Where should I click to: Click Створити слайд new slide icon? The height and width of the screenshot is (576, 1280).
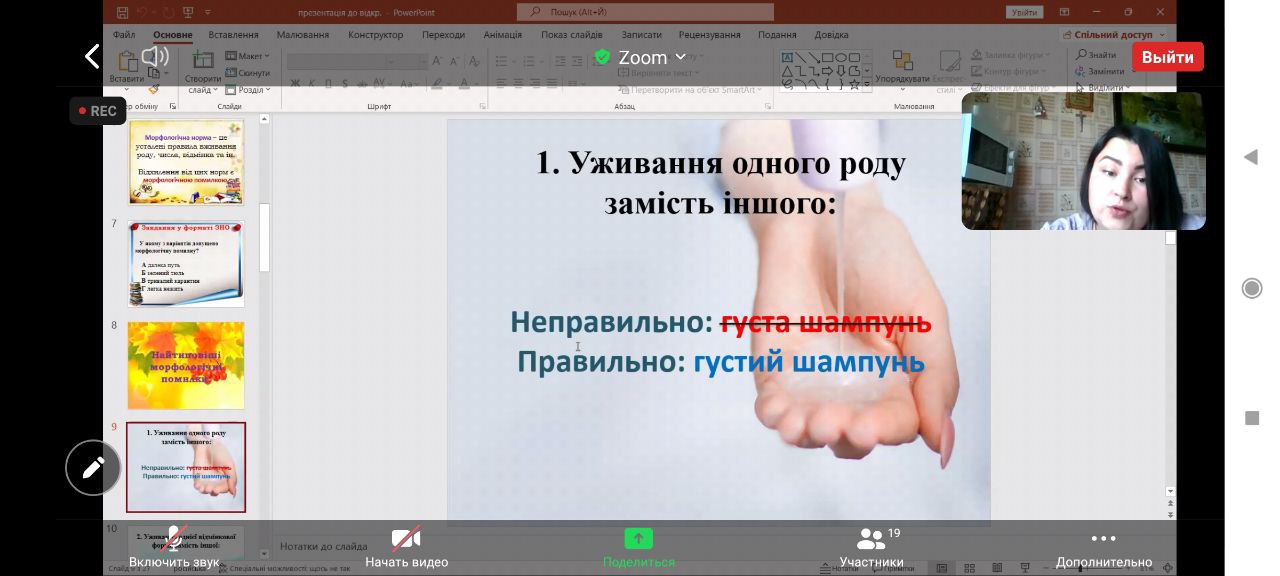click(x=203, y=61)
